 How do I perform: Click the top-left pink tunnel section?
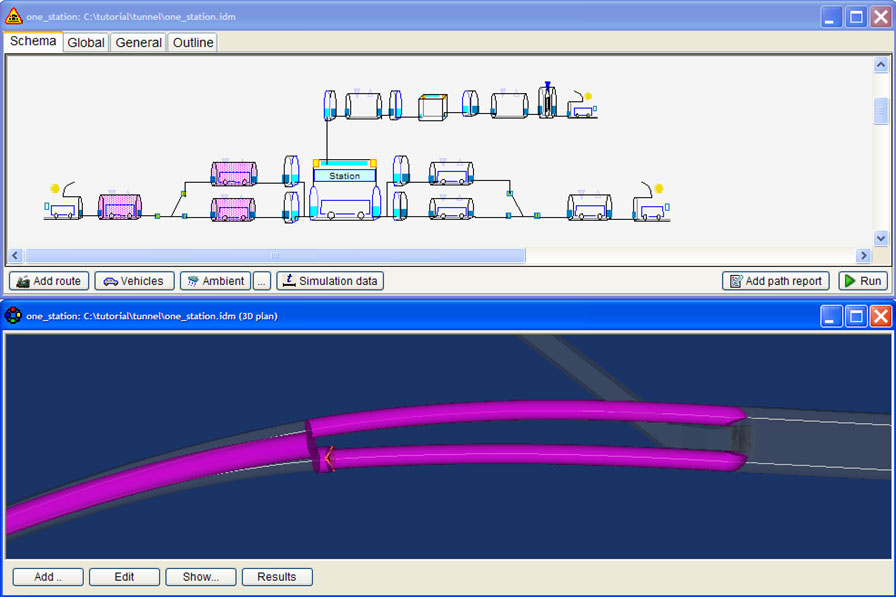coord(234,174)
